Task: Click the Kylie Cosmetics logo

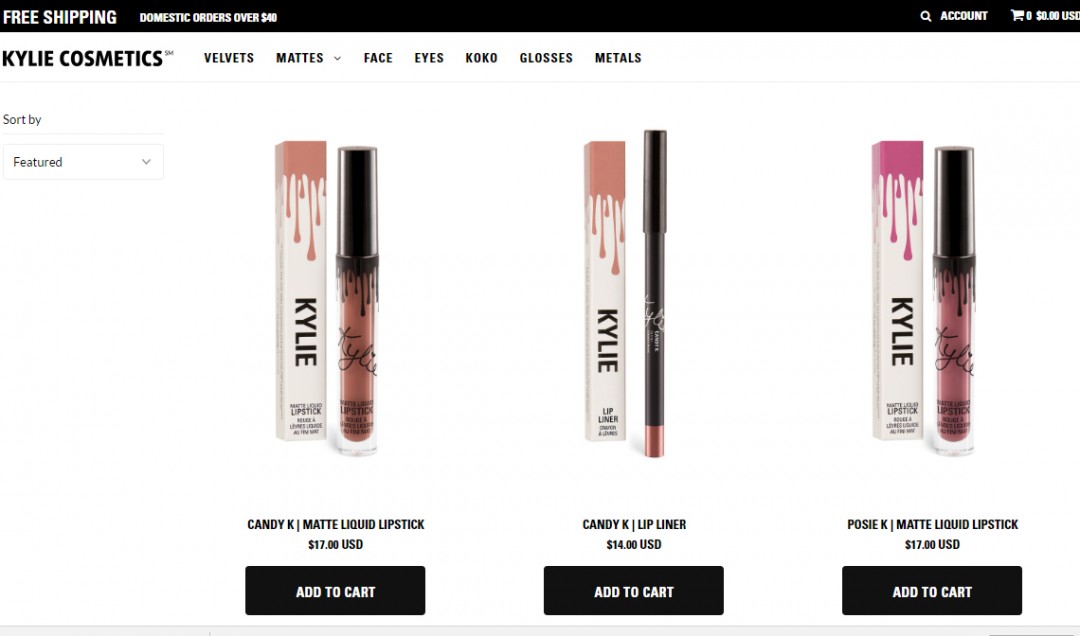Action: [87, 58]
